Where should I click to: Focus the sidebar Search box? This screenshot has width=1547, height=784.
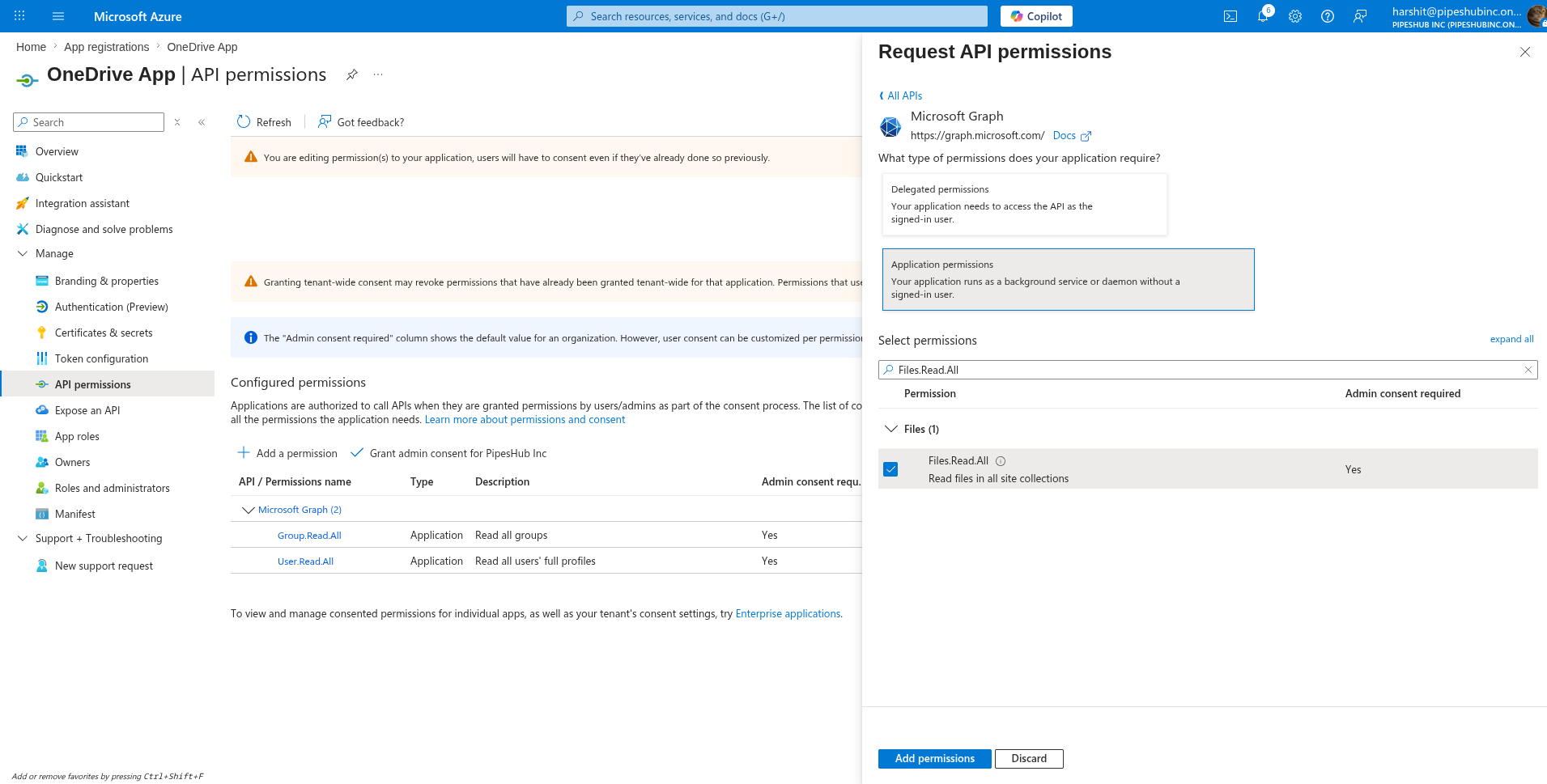[89, 122]
